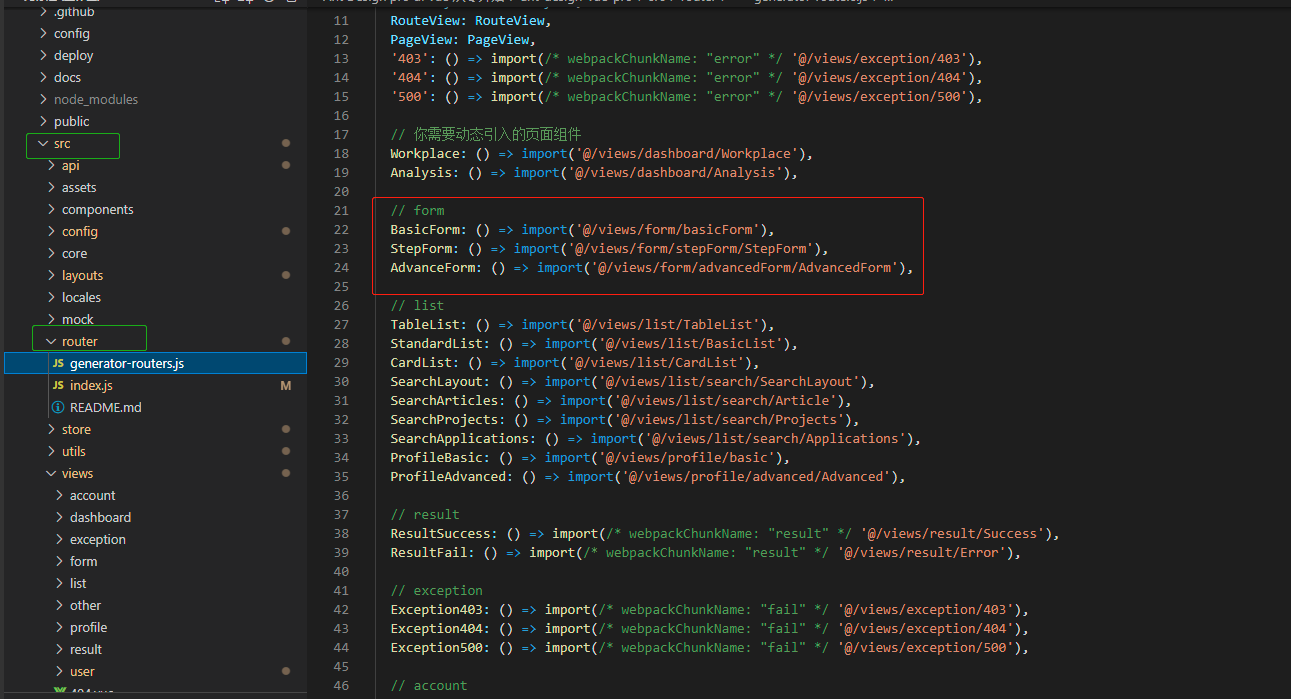Select the utils folder label
The image size is (1291, 699).
[74, 451]
